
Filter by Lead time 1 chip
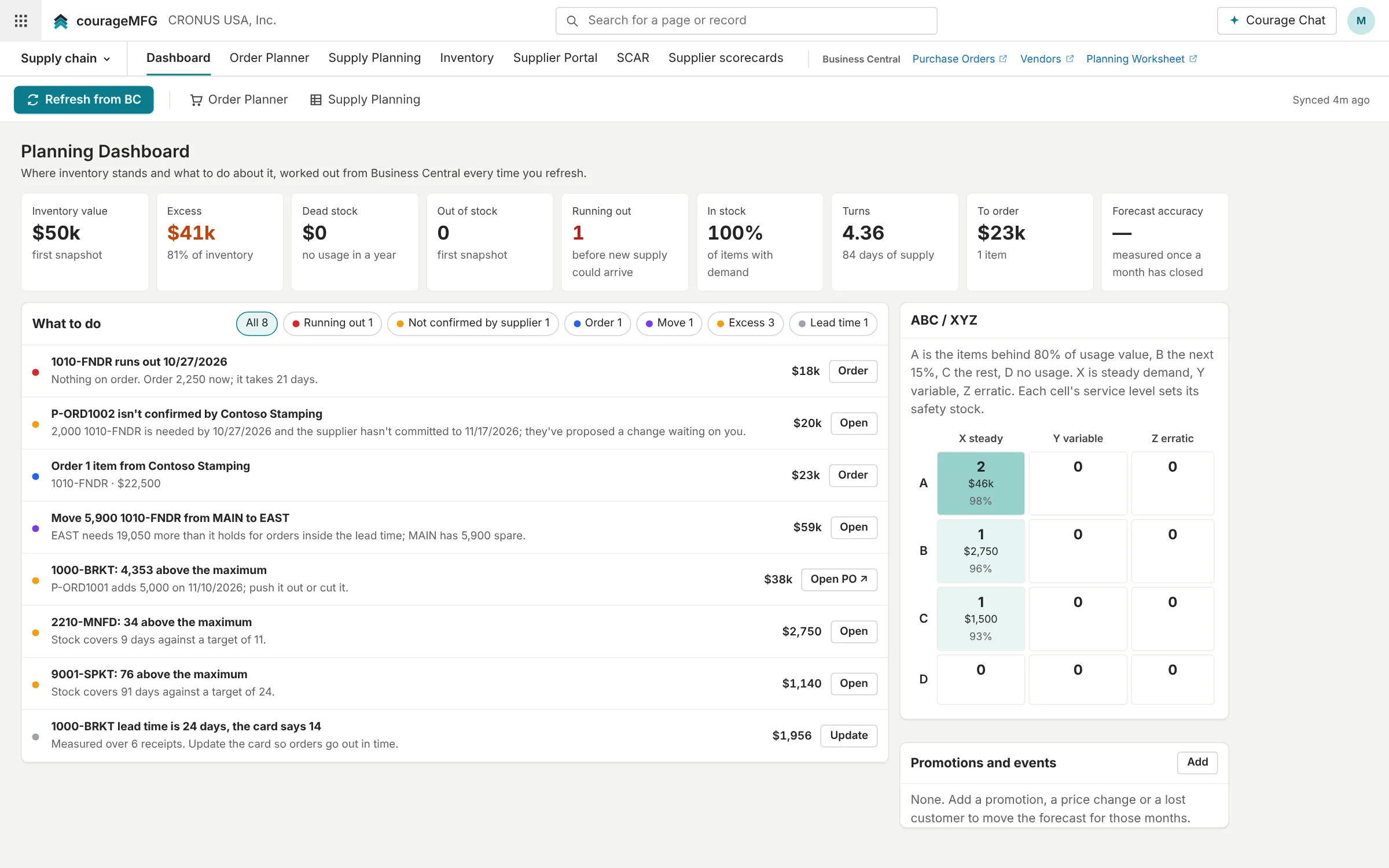[833, 323]
